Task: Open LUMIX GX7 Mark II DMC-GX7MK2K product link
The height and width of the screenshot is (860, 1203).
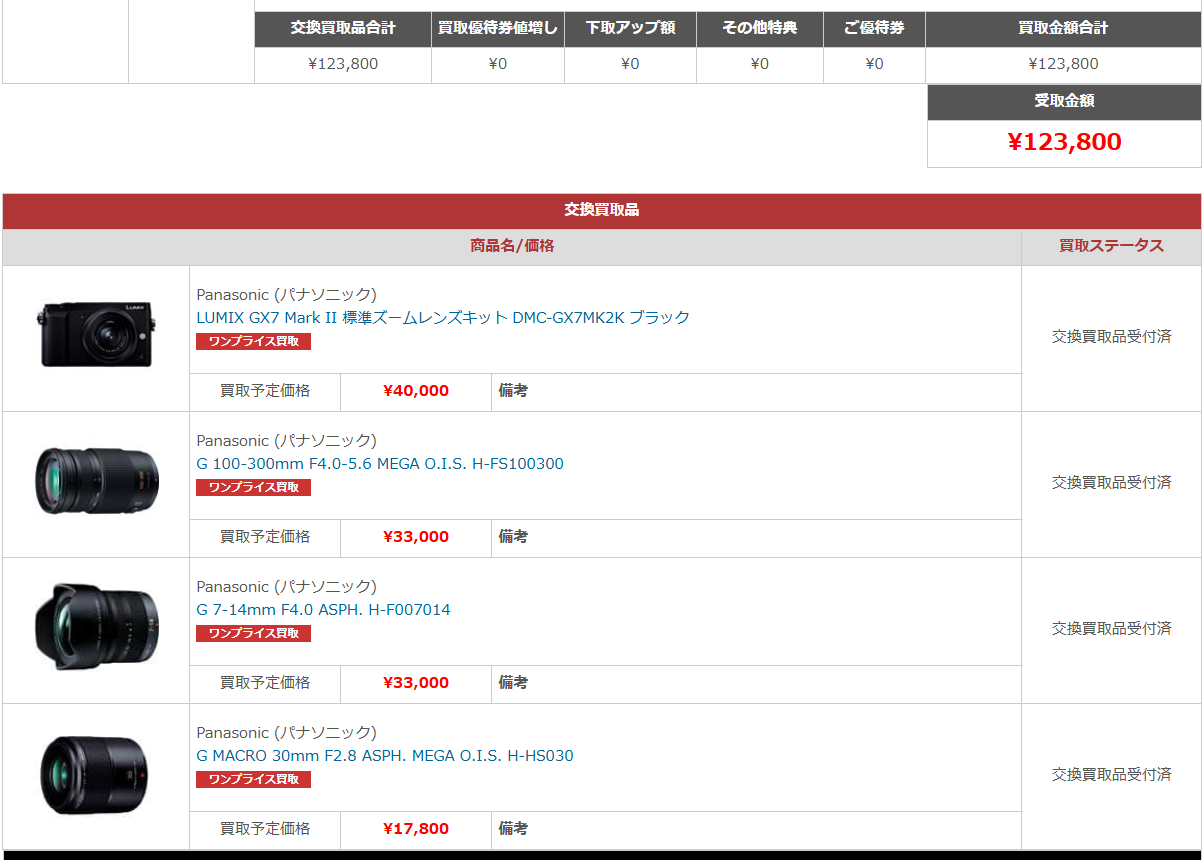Action: [x=443, y=317]
